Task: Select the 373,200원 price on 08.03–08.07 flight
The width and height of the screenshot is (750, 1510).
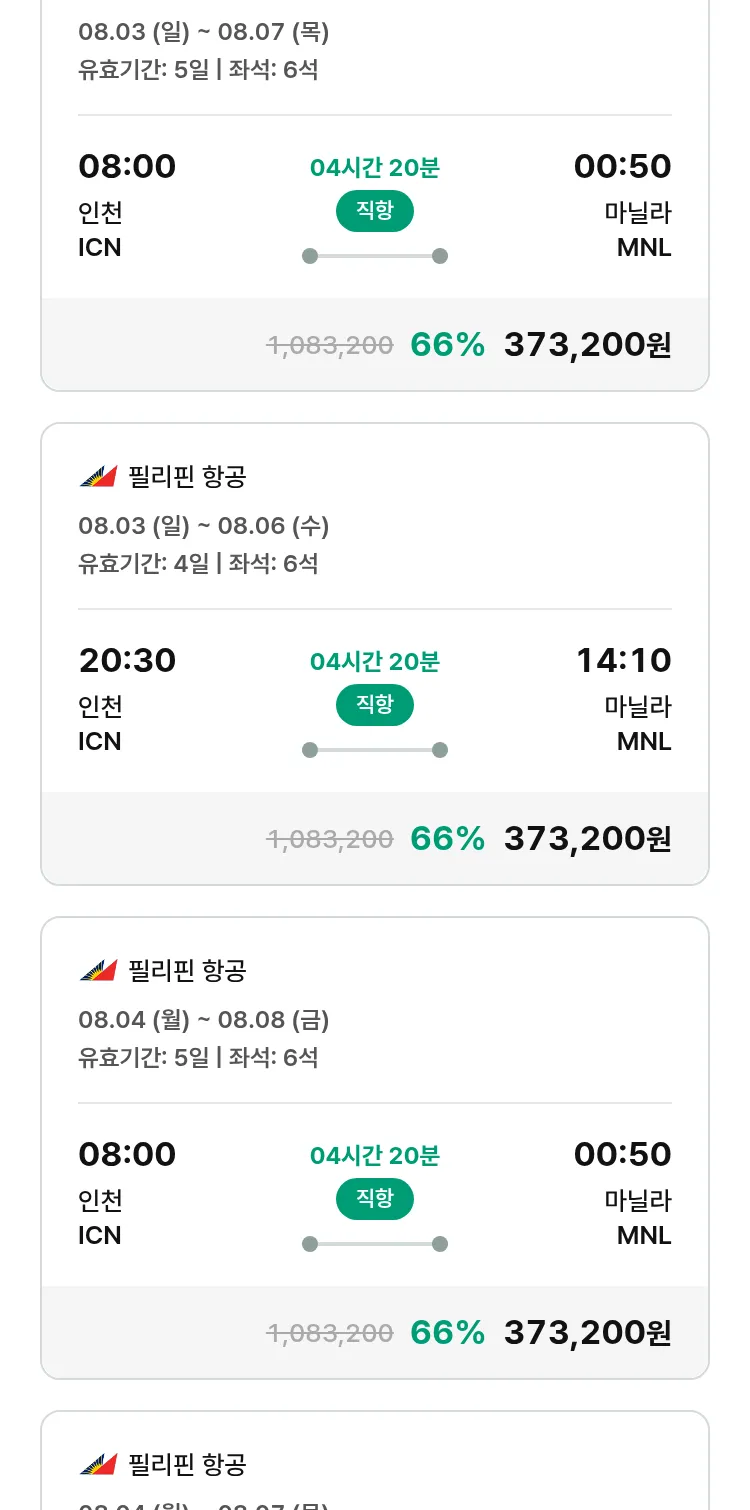Action: tap(587, 345)
